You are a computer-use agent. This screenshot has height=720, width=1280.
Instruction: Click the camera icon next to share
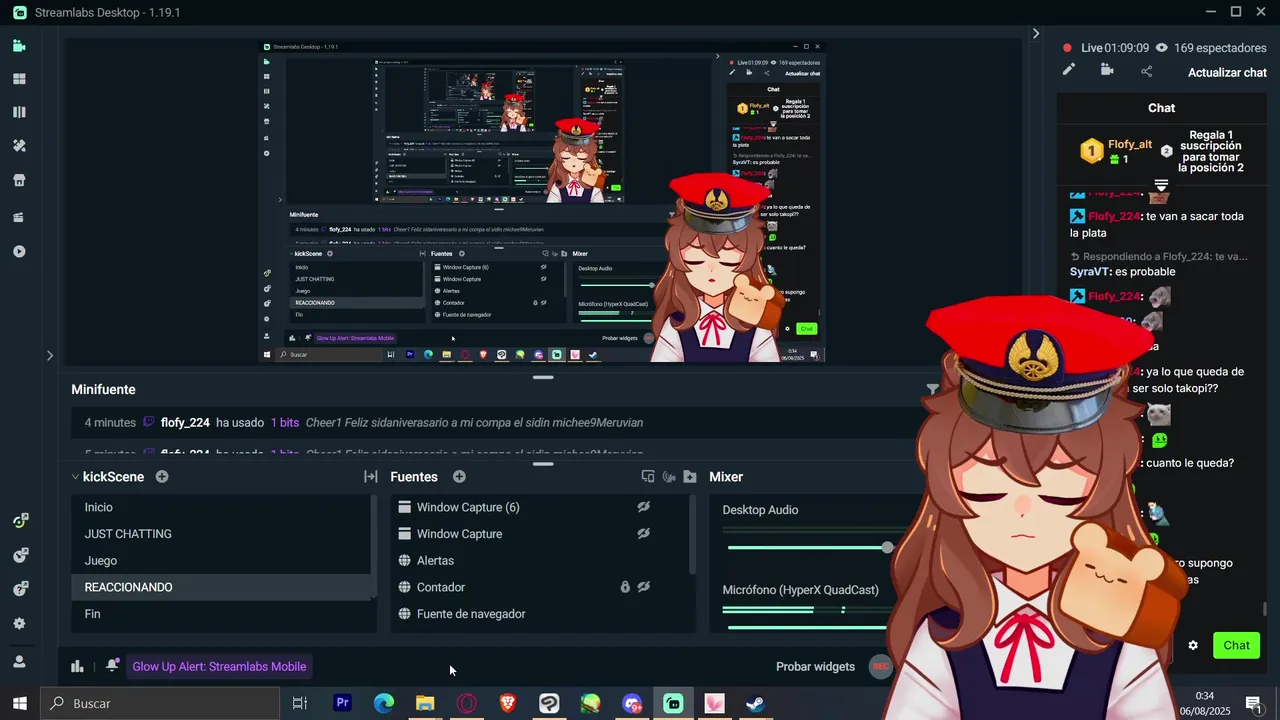(x=1107, y=70)
